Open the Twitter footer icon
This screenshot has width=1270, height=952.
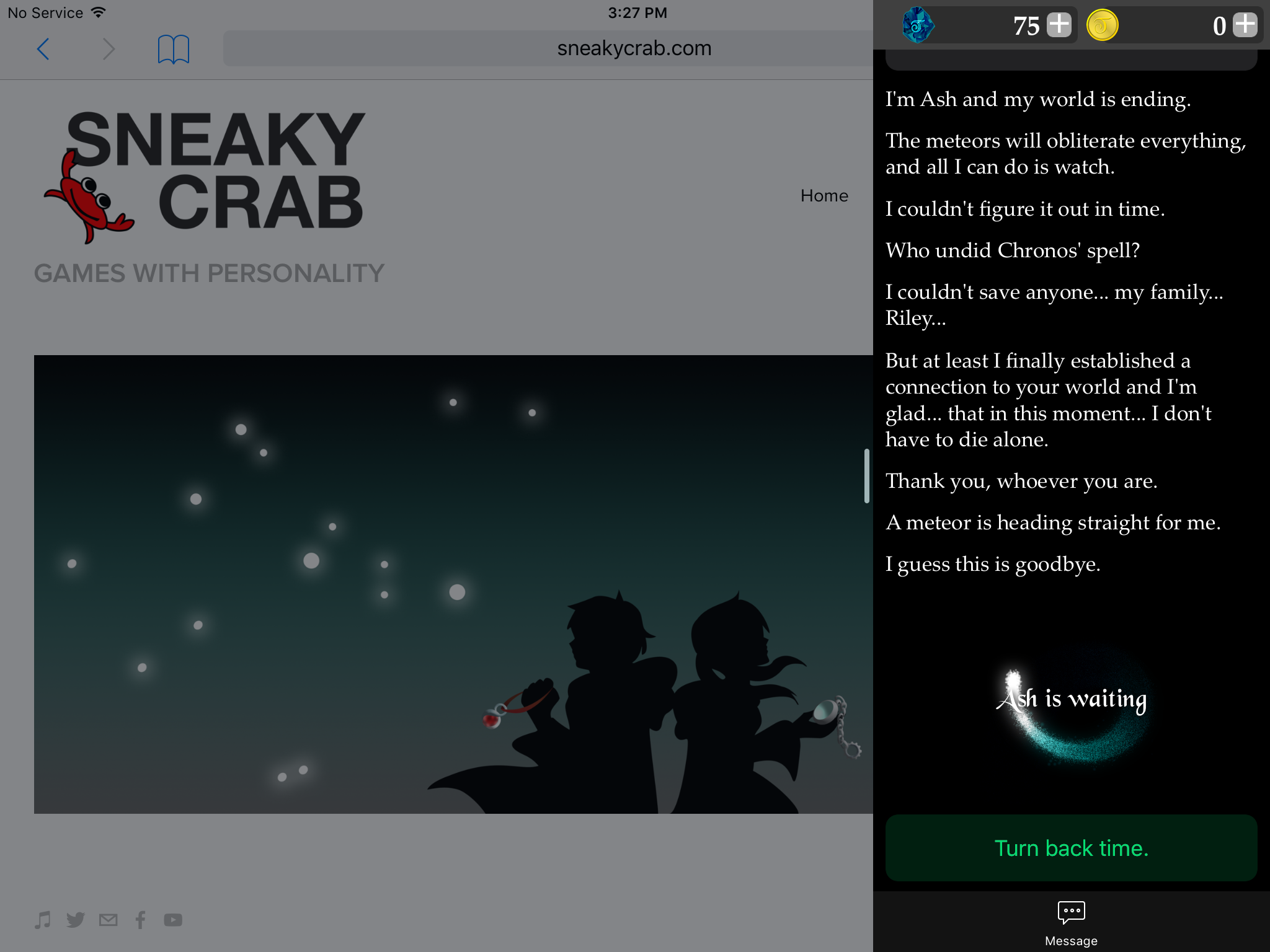click(76, 920)
